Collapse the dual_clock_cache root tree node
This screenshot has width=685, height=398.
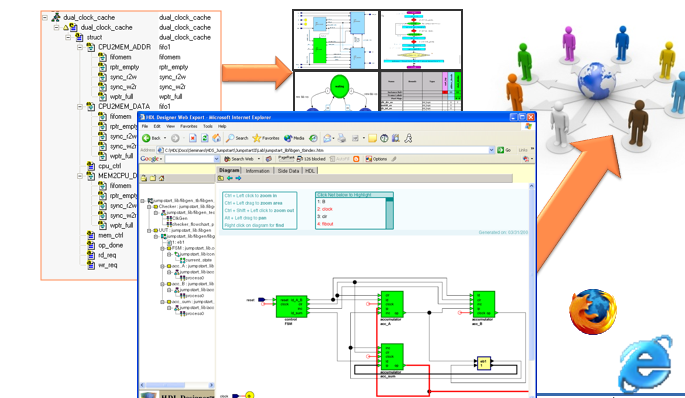click(45, 17)
